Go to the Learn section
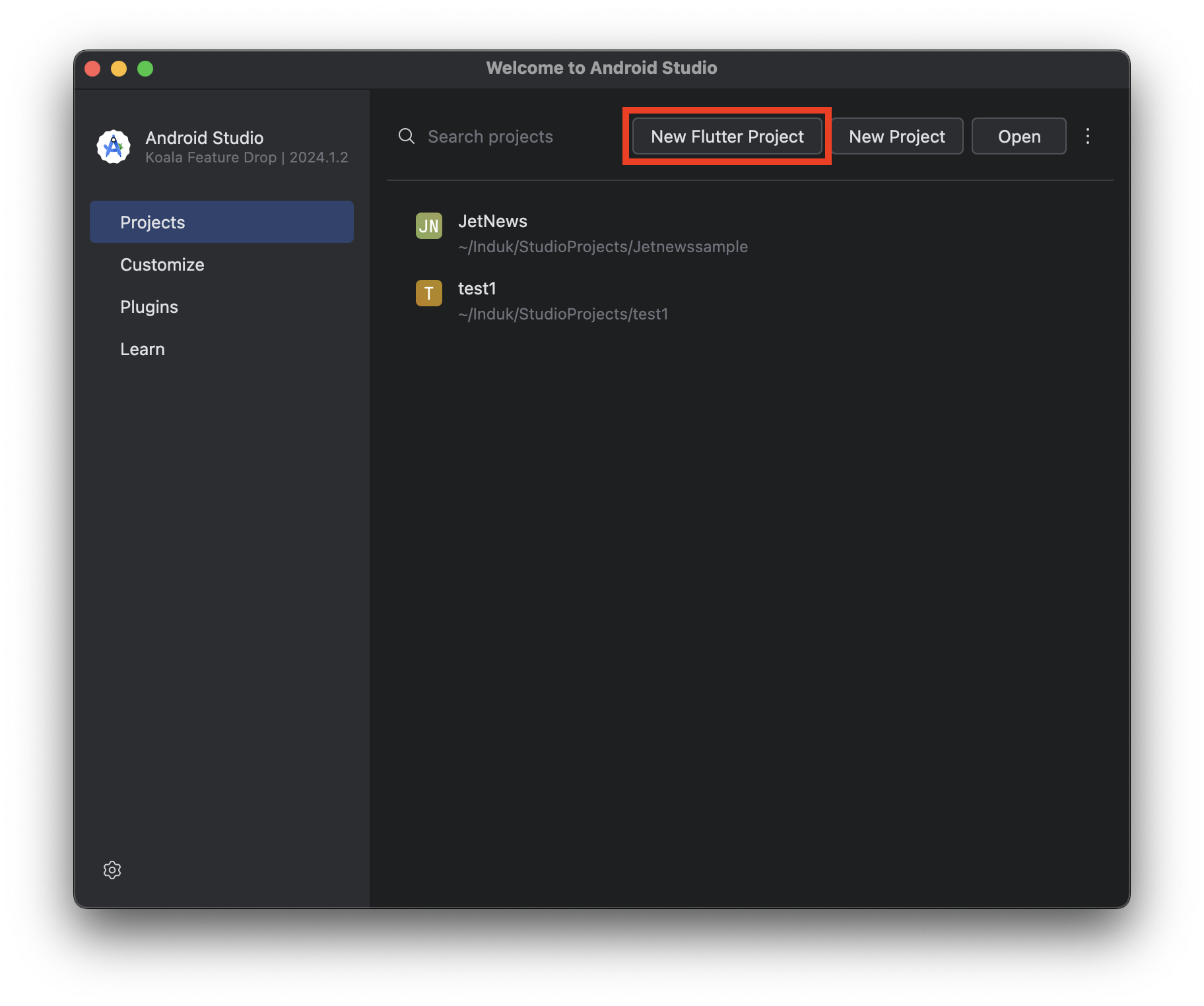The width and height of the screenshot is (1204, 1006). click(x=222, y=349)
